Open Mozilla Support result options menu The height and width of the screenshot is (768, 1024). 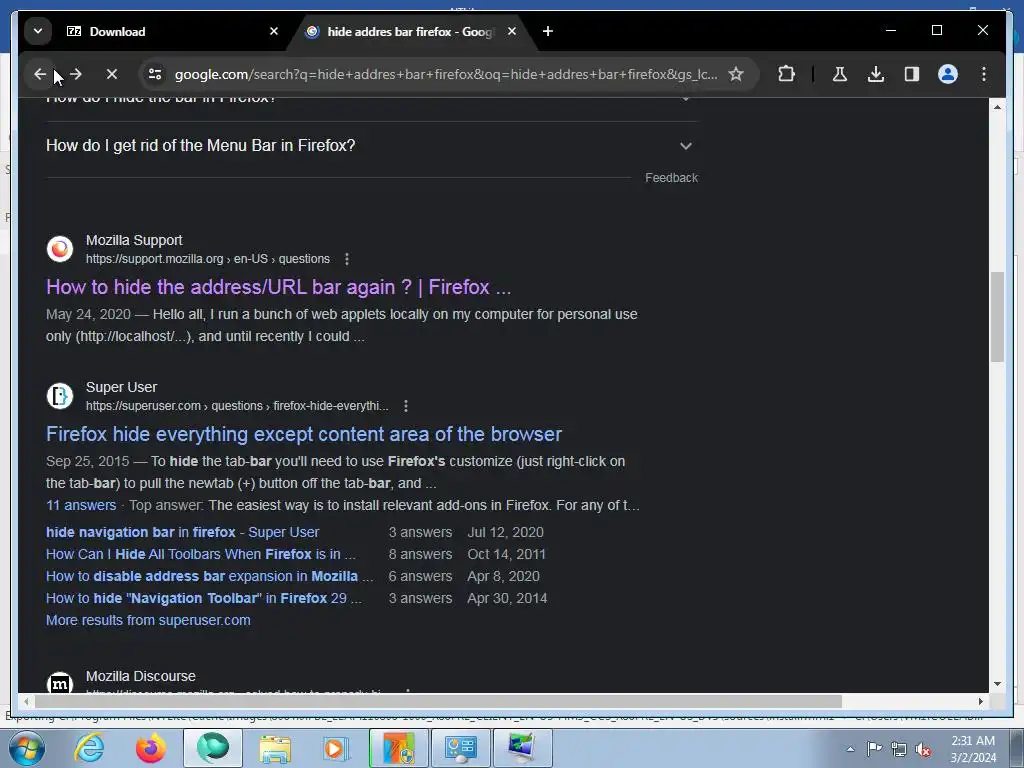pos(347,259)
